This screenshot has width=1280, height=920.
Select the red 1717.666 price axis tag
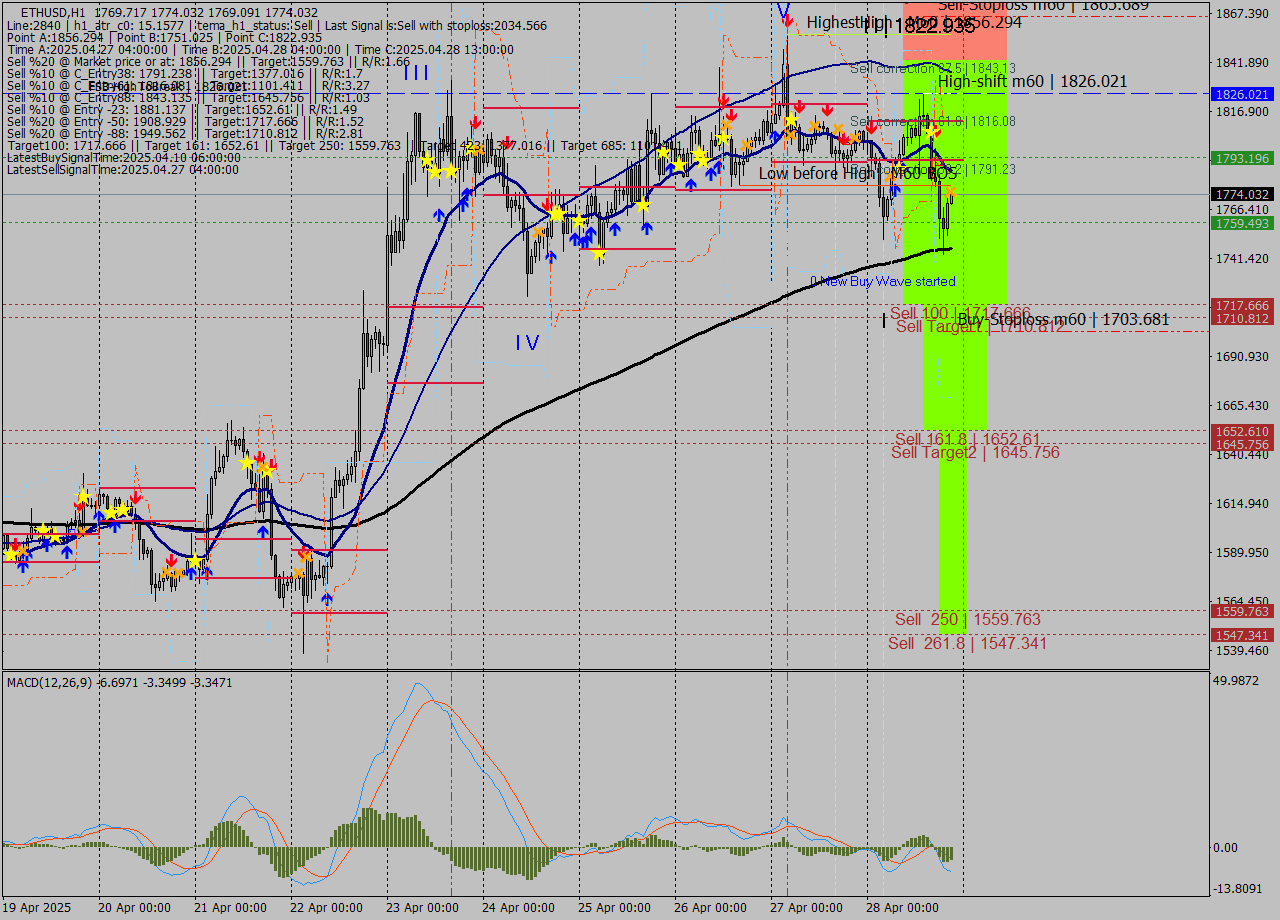pos(1240,305)
